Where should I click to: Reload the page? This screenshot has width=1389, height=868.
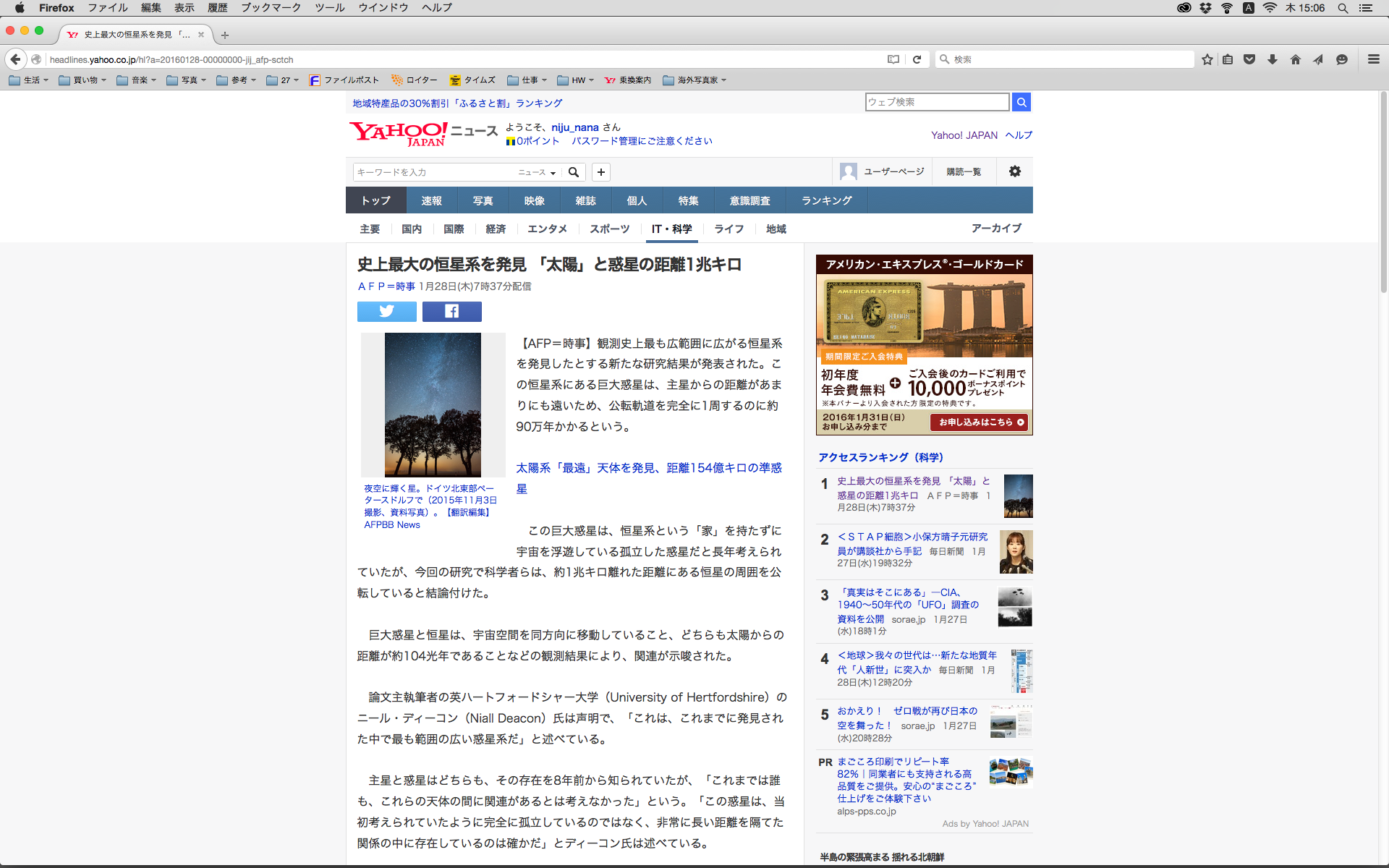917,59
